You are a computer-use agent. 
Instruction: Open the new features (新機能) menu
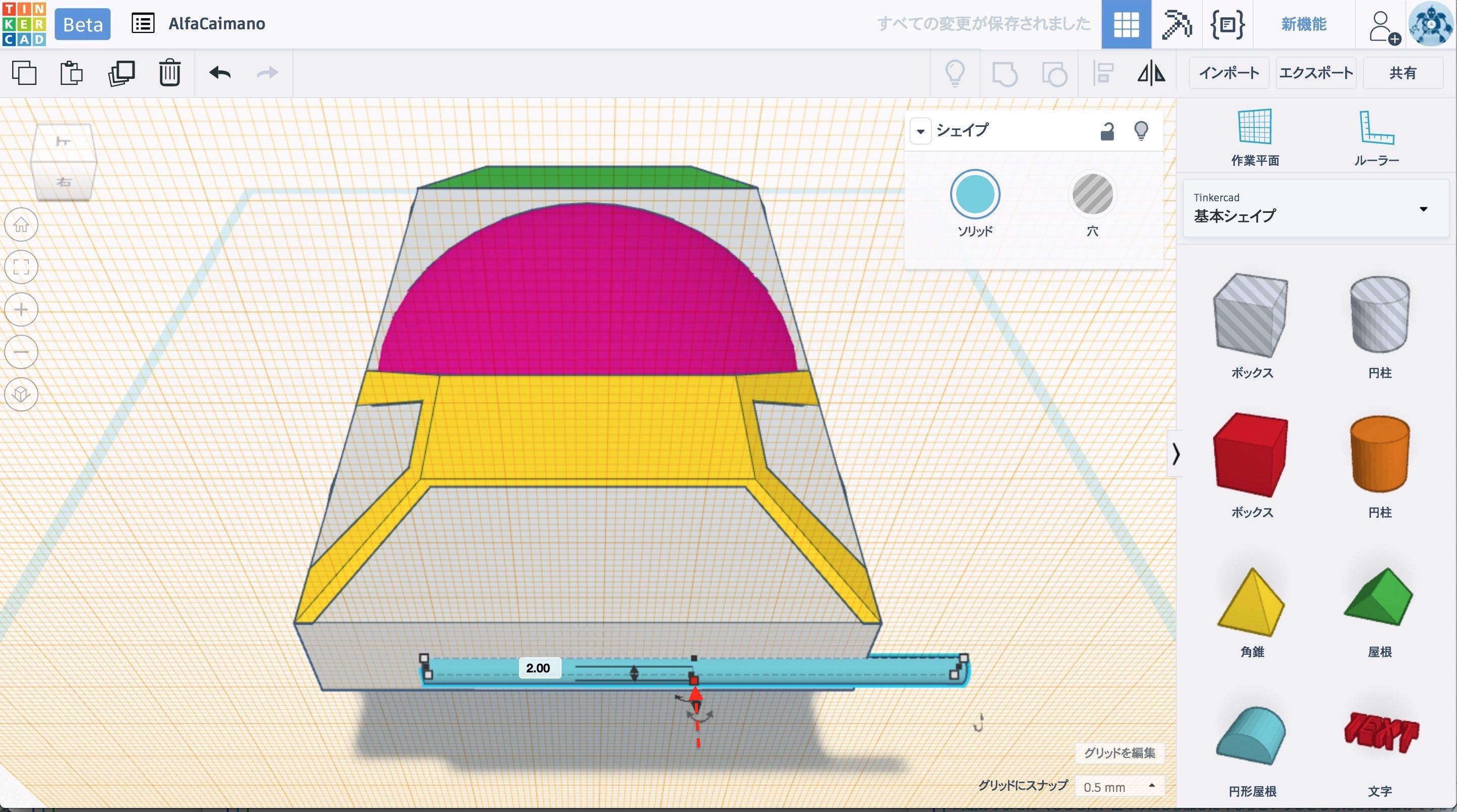tap(1303, 24)
